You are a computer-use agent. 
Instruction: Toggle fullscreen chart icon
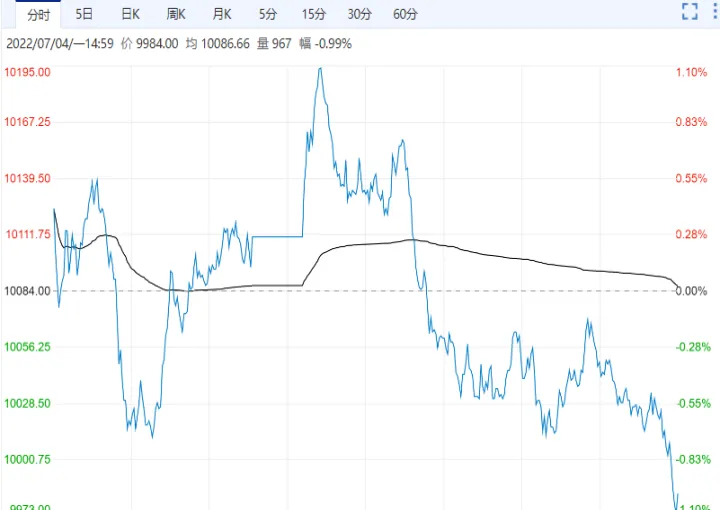click(690, 11)
